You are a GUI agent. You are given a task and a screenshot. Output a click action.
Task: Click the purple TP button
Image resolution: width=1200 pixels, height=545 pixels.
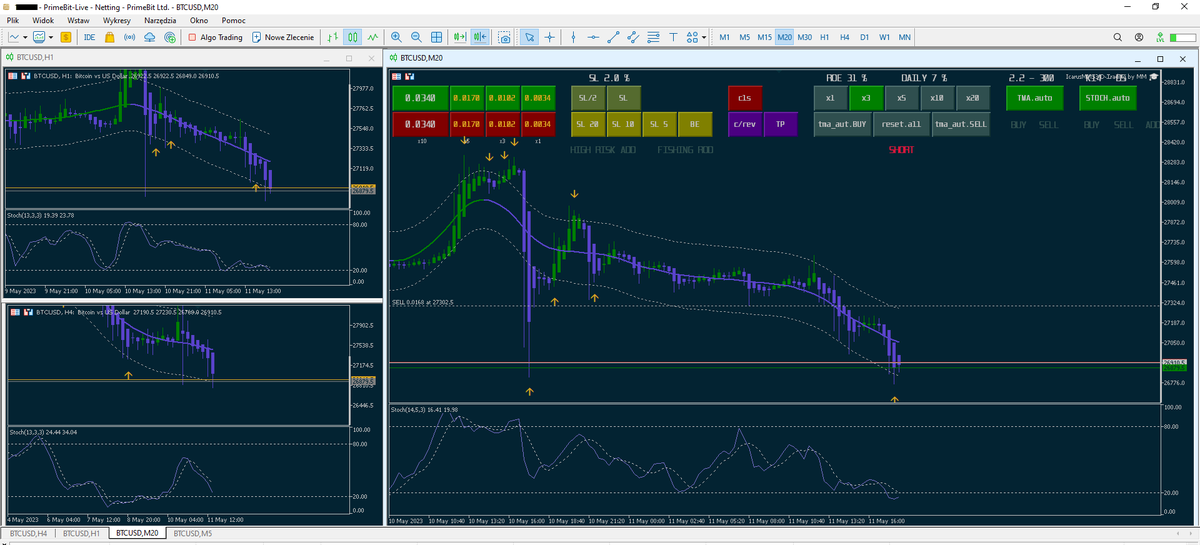click(x=780, y=124)
